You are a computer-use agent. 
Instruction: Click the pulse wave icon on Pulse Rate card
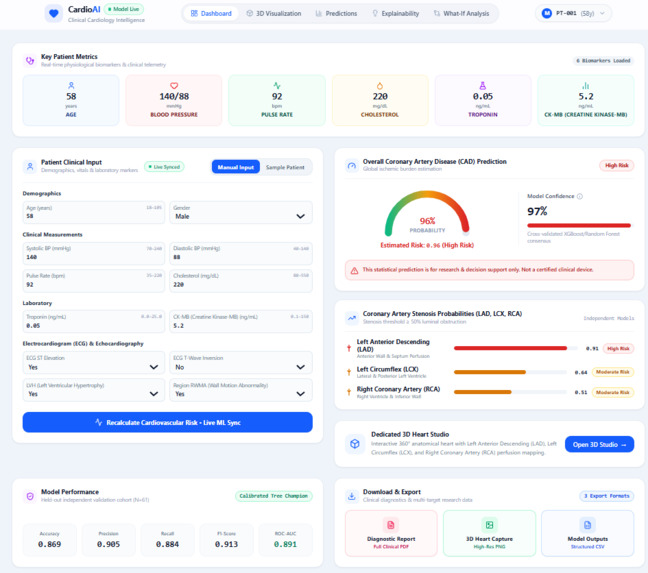click(277, 86)
